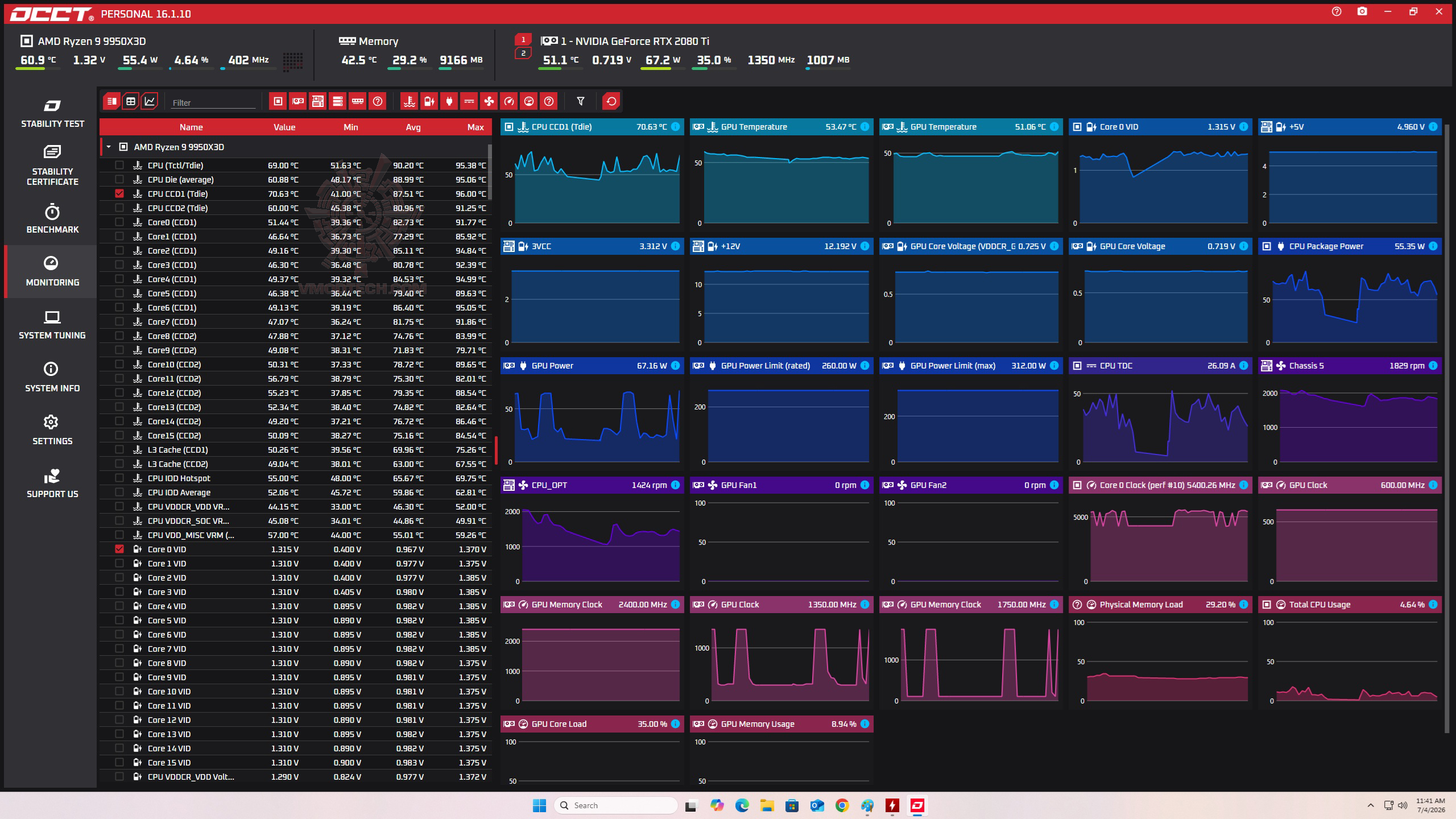Uncheck the CPU CCD1 (Tdie) checkbox
The height and width of the screenshot is (819, 1456).
coord(119,193)
